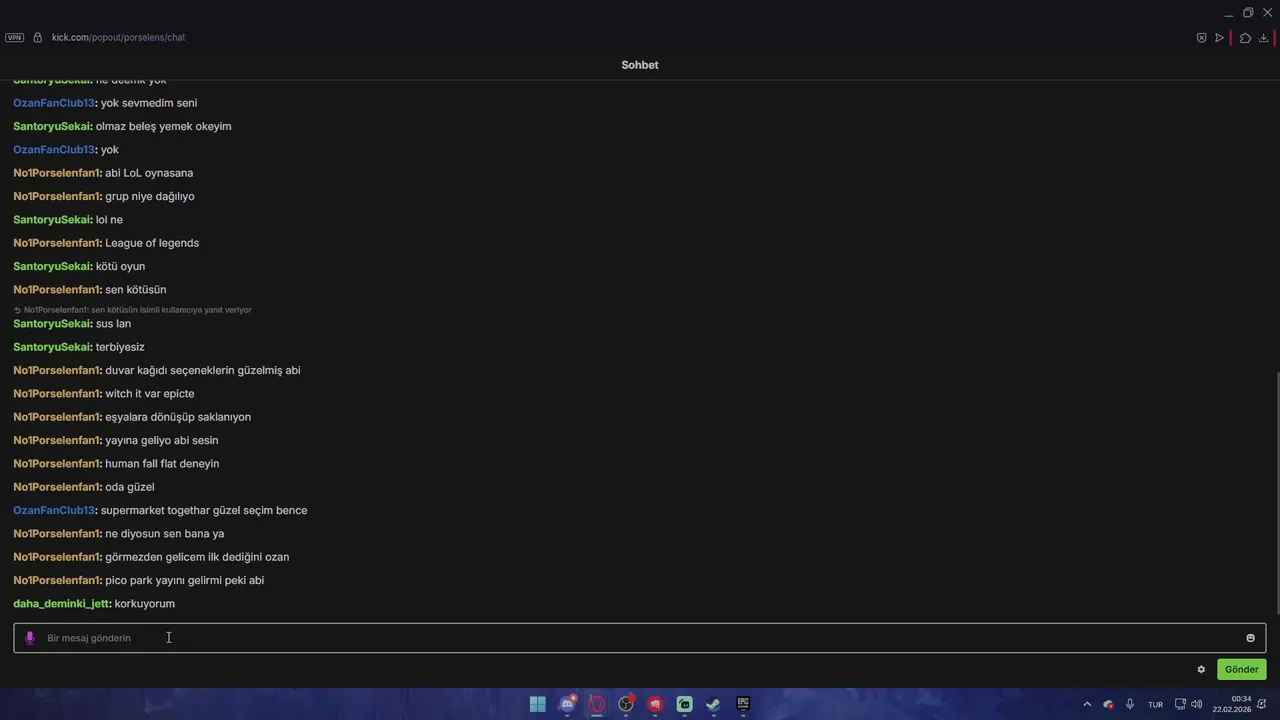This screenshot has width=1280, height=720.
Task: Click the message 'yayına geliyo abi sesin'
Action: [x=162, y=440]
